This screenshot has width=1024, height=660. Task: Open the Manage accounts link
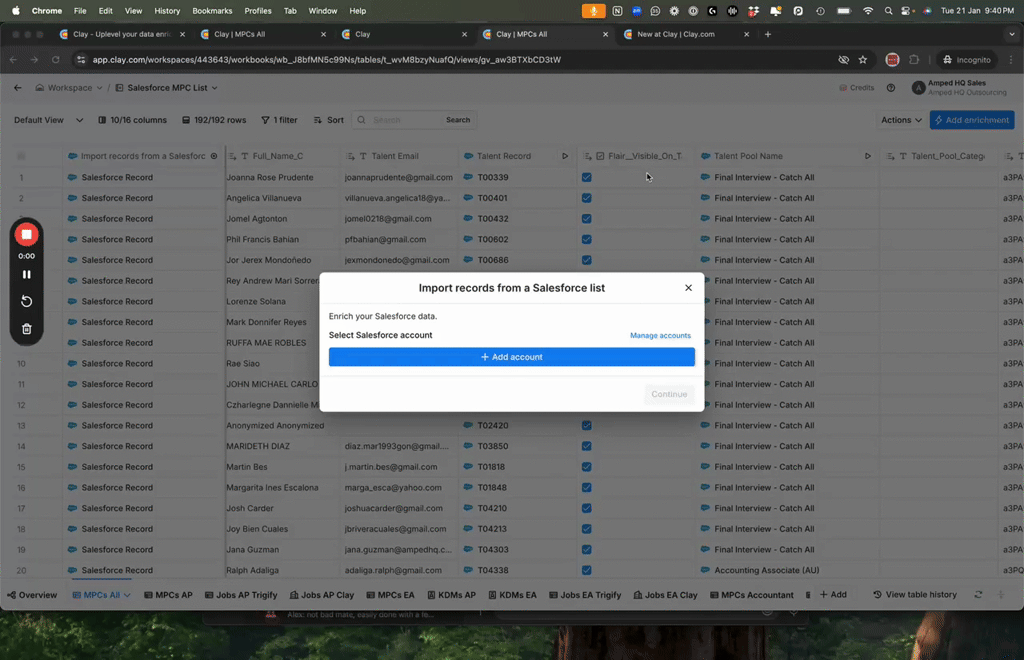click(x=660, y=336)
